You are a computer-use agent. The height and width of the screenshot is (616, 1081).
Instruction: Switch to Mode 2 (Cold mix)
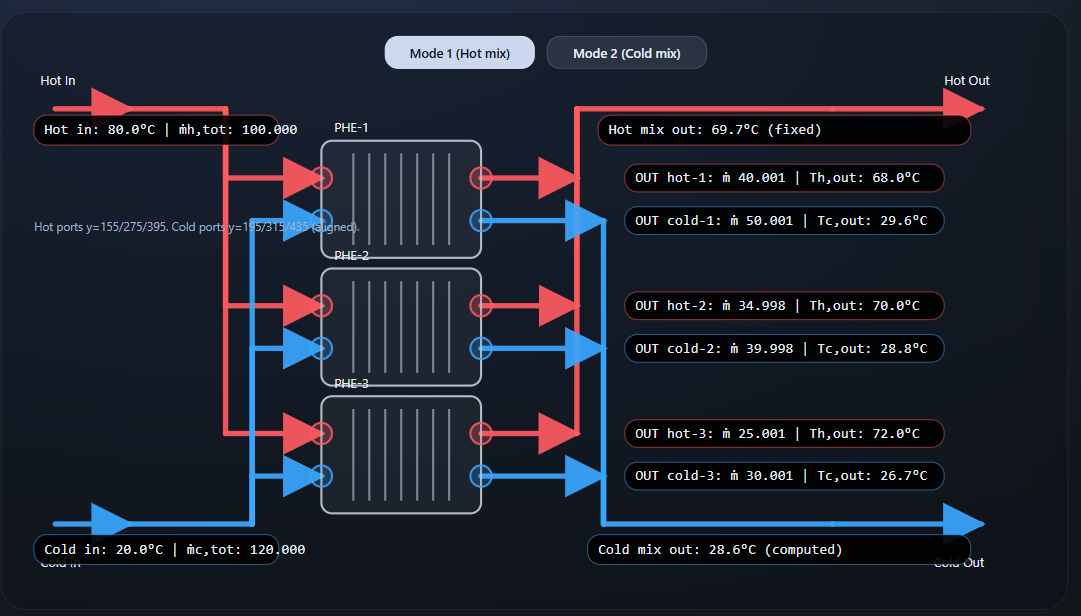point(627,52)
